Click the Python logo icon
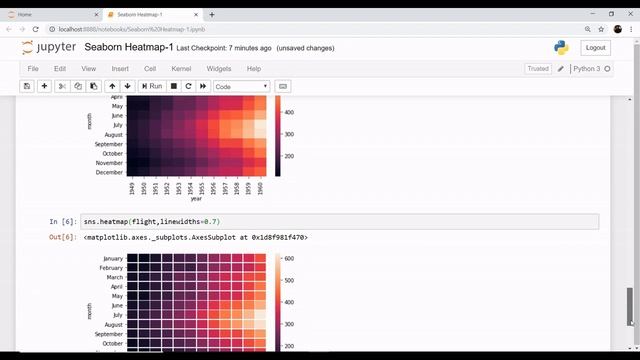 (x=561, y=48)
